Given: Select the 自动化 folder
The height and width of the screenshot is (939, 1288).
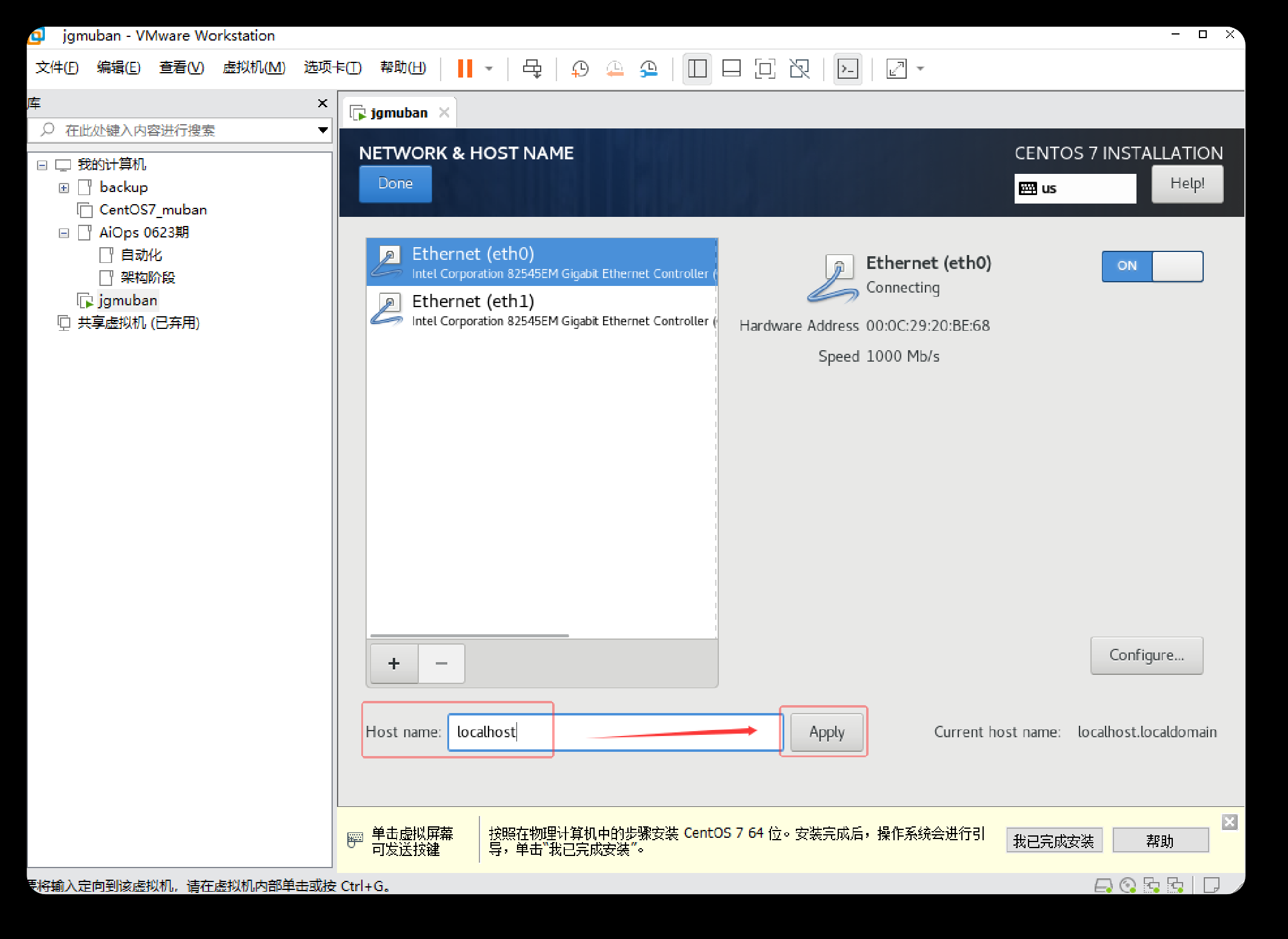Looking at the screenshot, I should (141, 255).
